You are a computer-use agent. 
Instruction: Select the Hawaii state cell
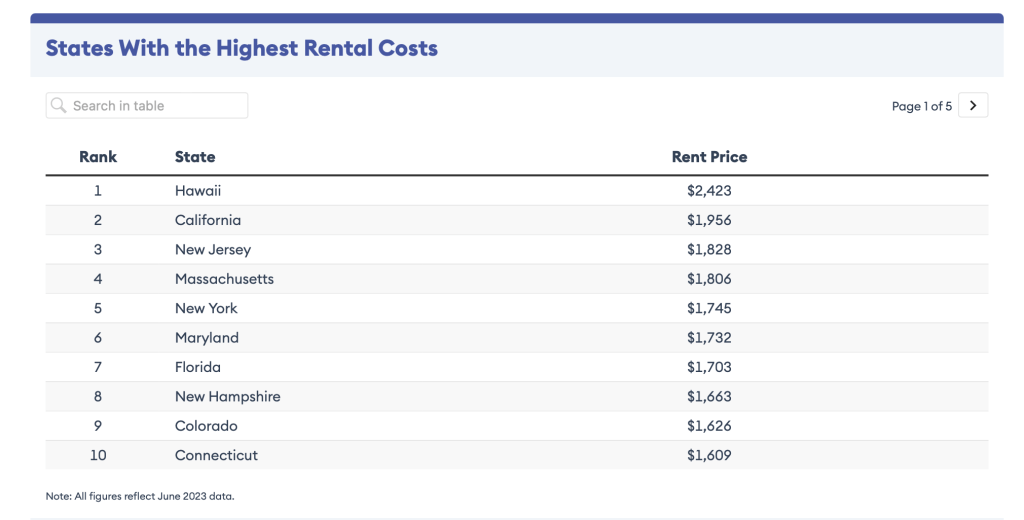point(198,191)
